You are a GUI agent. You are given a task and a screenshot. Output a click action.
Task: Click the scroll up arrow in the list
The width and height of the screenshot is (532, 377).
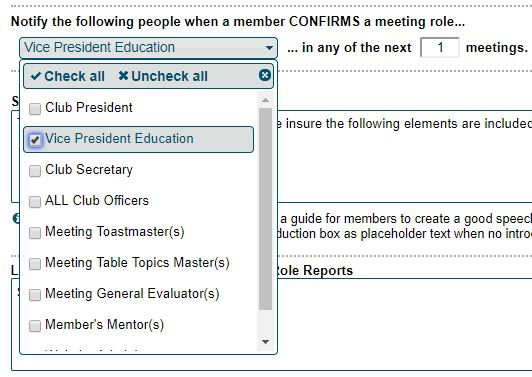tap(265, 100)
